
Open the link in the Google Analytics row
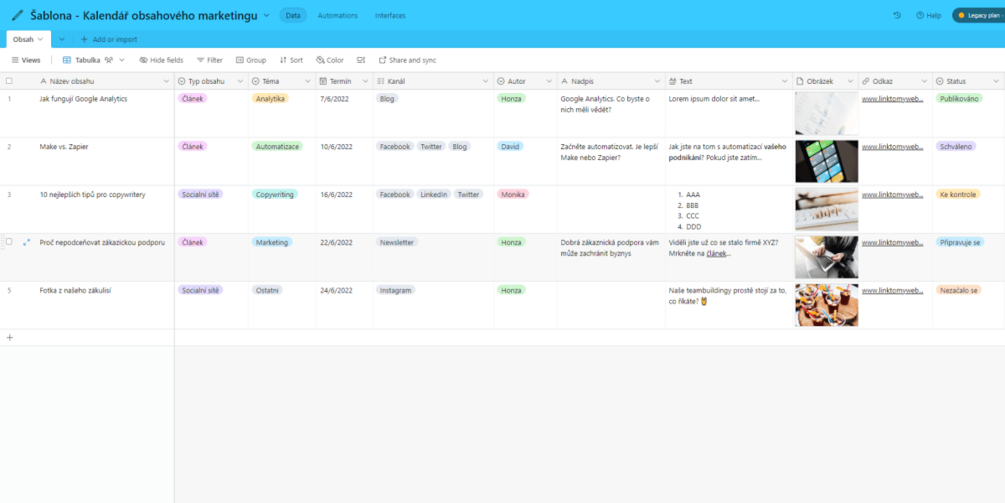click(892, 99)
